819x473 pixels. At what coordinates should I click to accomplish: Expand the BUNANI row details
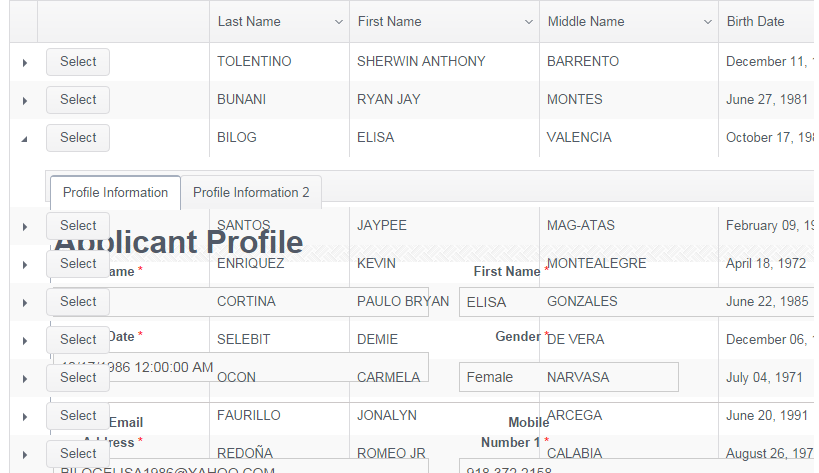(x=24, y=100)
